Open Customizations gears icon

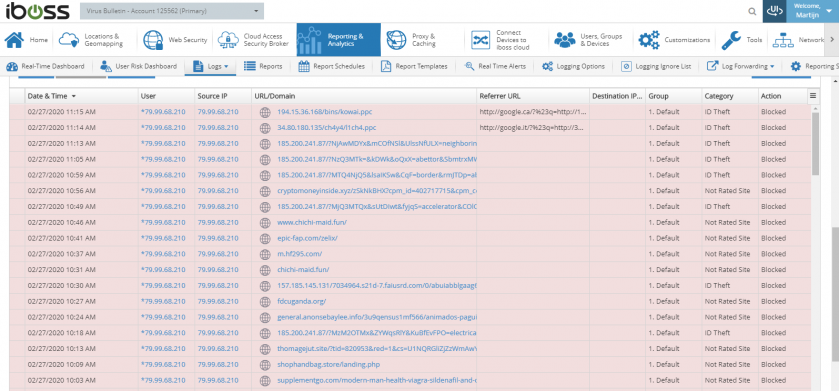point(649,40)
